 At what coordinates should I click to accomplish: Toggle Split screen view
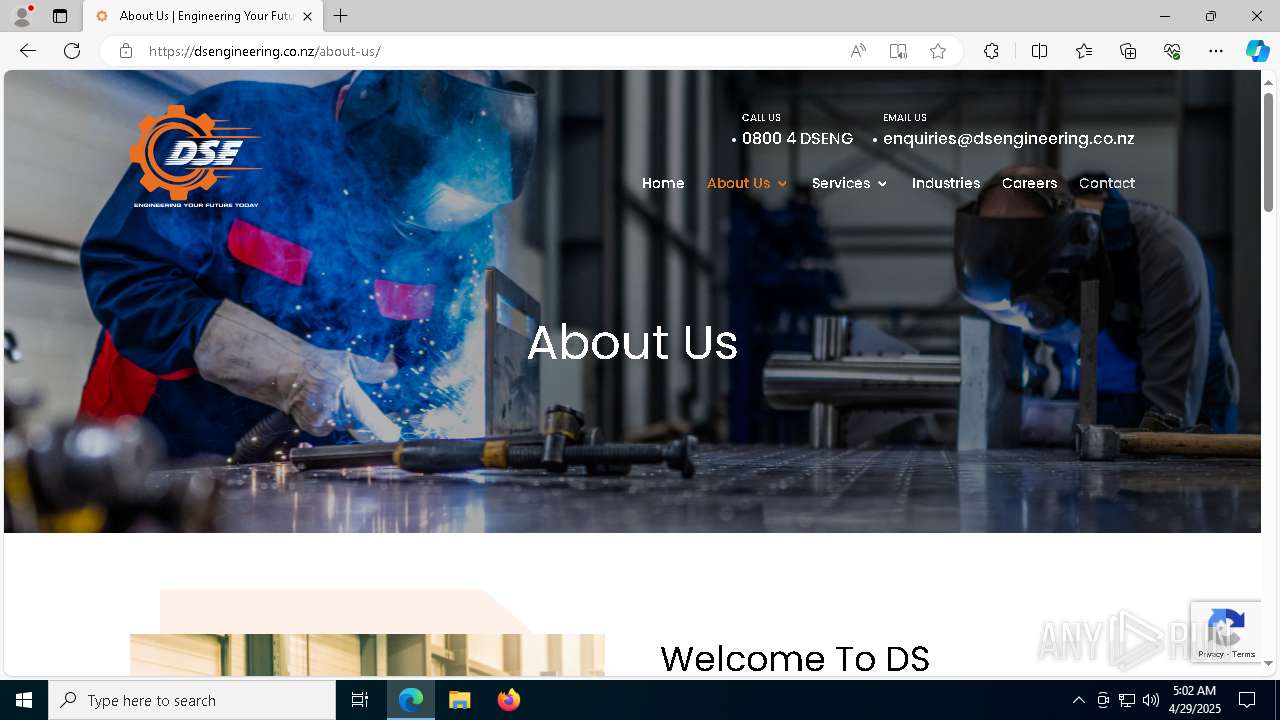pyautogui.click(x=1039, y=51)
